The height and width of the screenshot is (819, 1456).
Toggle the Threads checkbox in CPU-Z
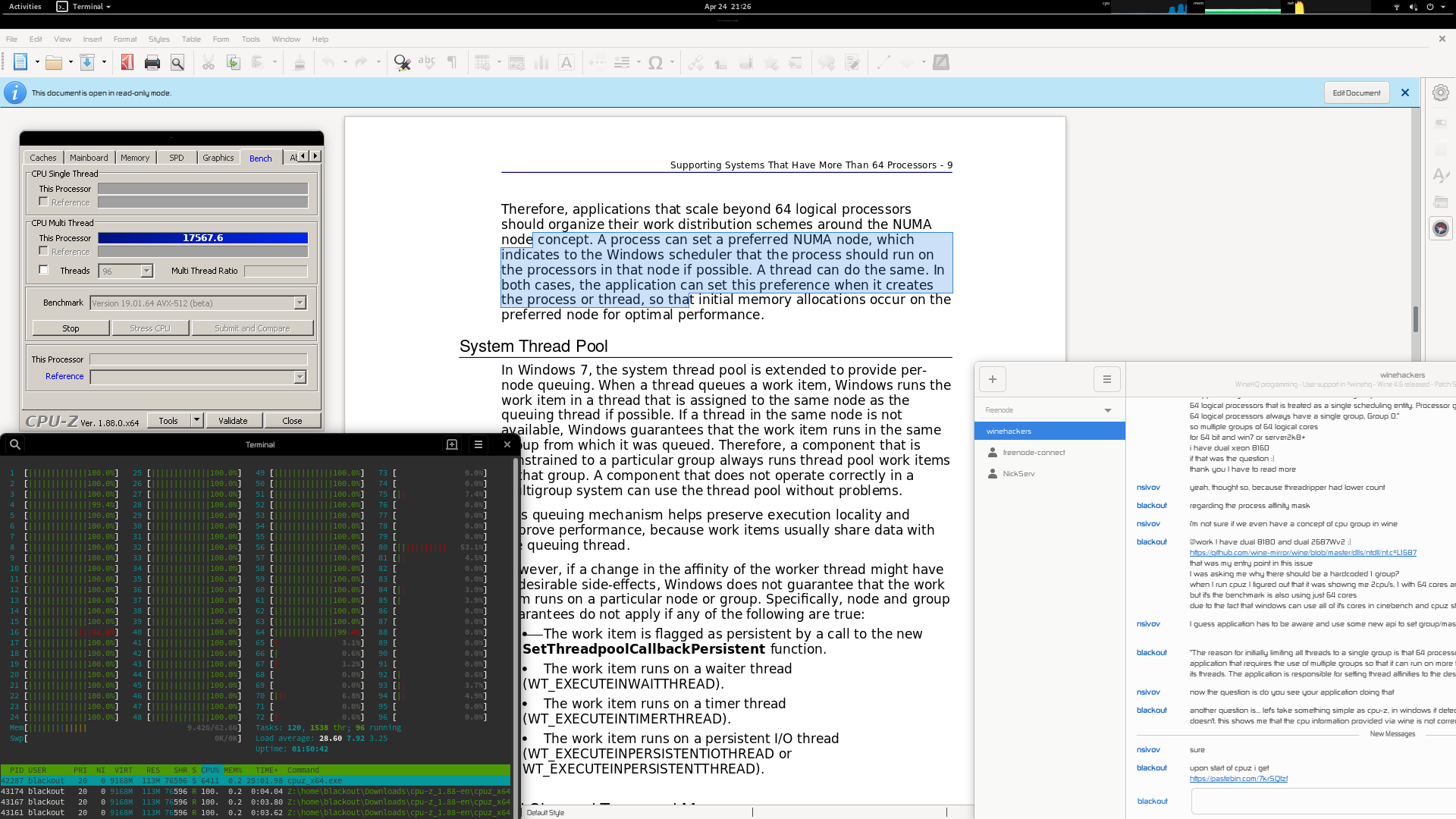click(44, 270)
